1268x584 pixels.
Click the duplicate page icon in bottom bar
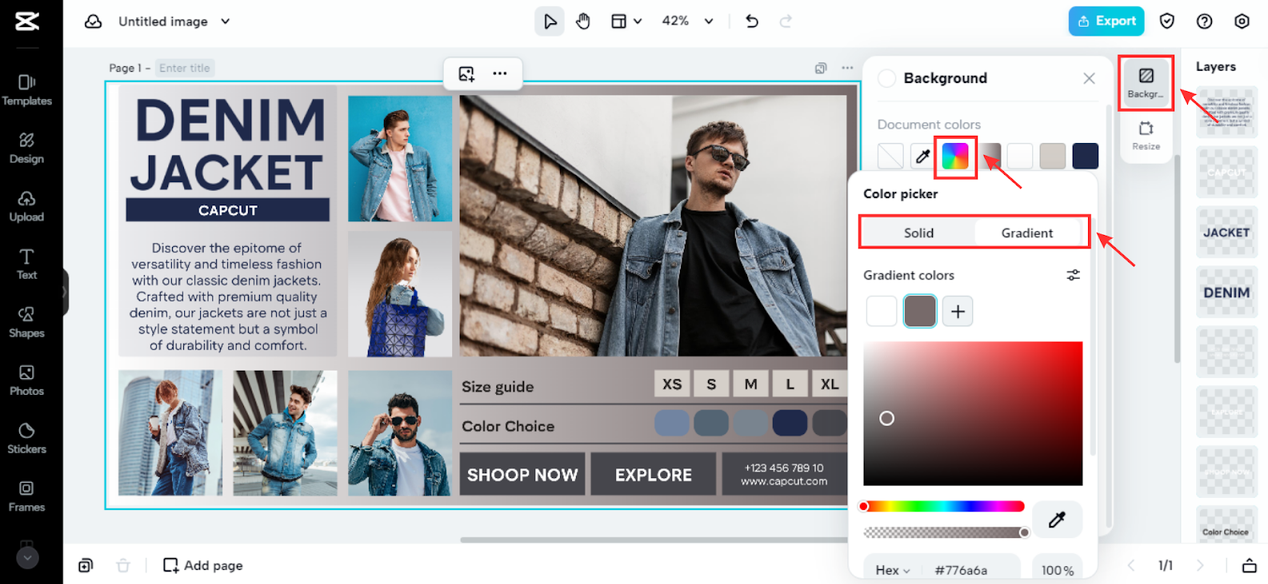[86, 565]
